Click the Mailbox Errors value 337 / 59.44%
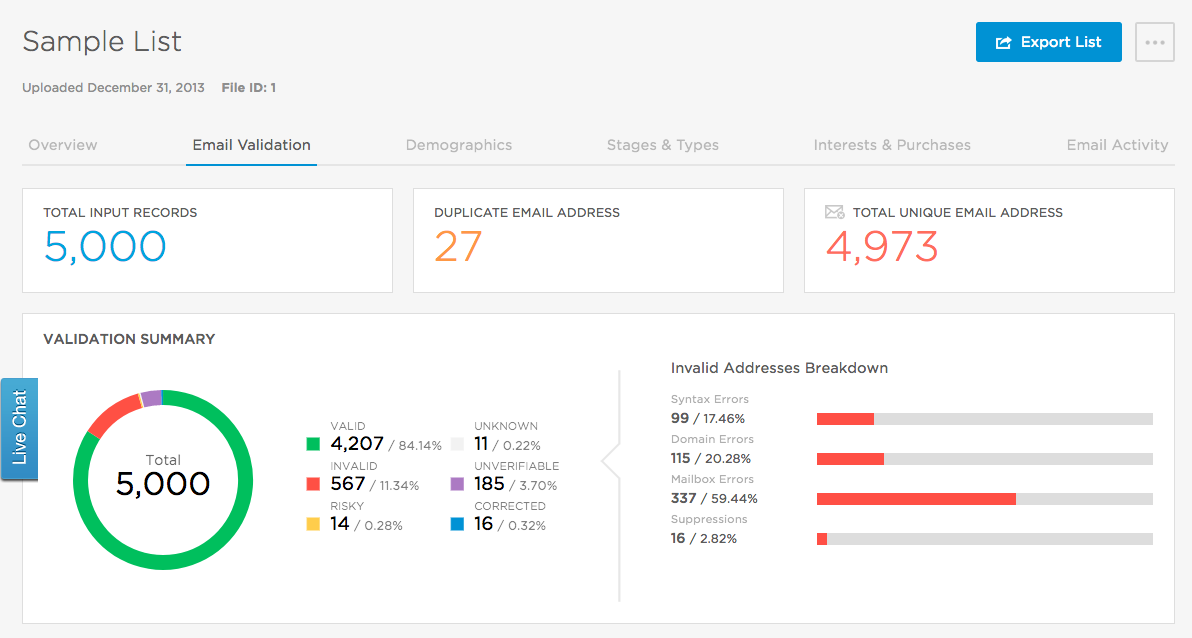 click(714, 498)
